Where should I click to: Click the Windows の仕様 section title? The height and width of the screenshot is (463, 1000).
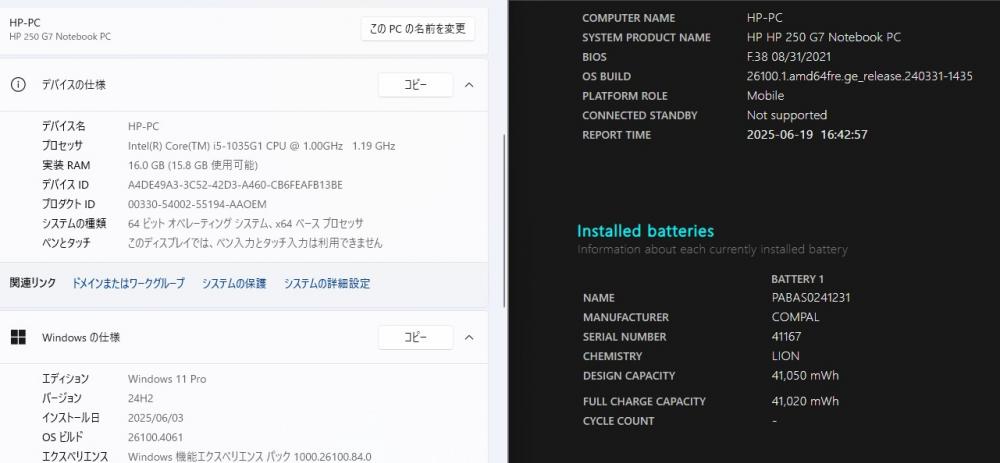tap(81, 337)
